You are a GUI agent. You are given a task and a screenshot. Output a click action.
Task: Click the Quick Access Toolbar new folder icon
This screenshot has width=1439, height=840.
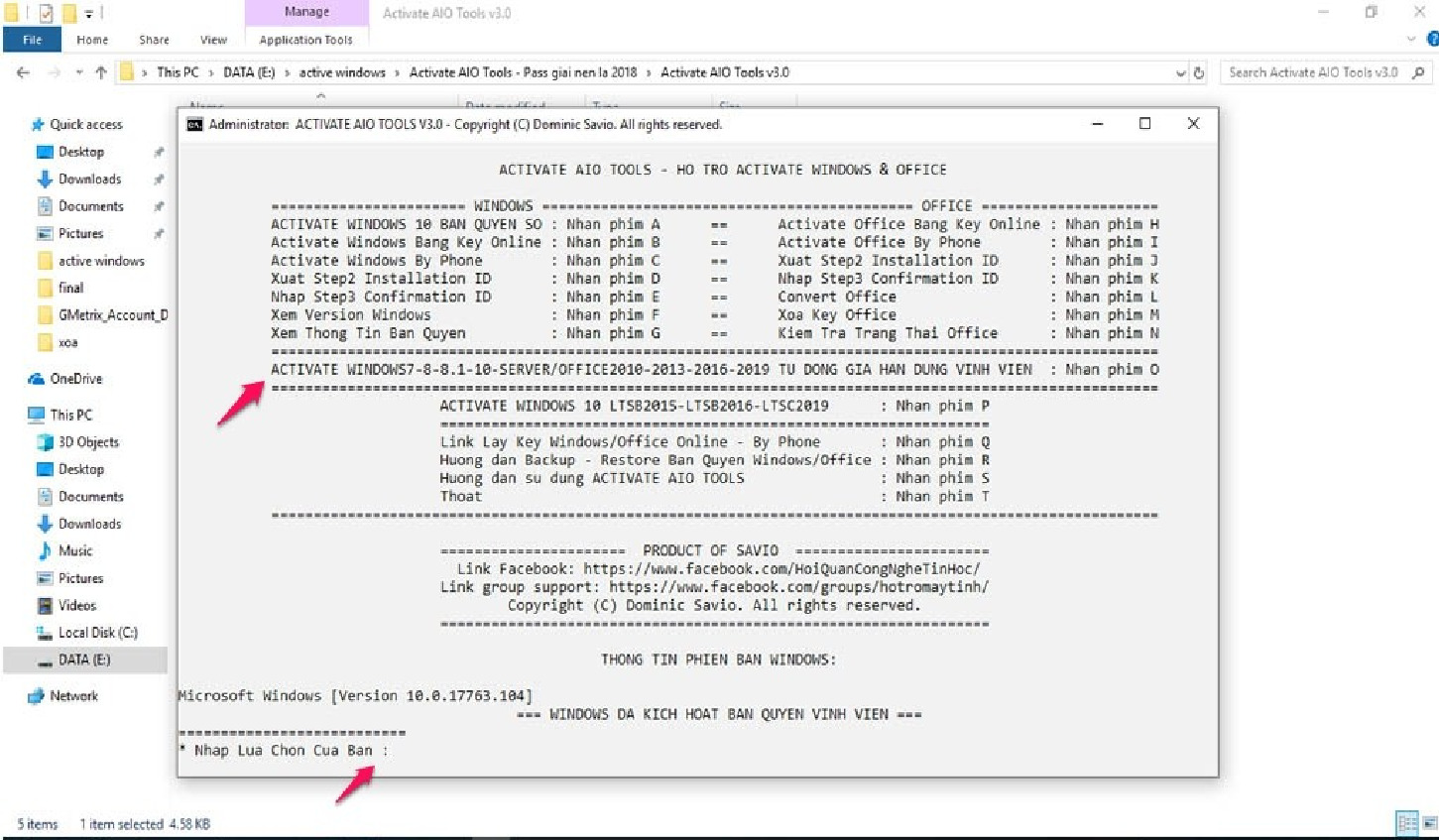click(69, 13)
